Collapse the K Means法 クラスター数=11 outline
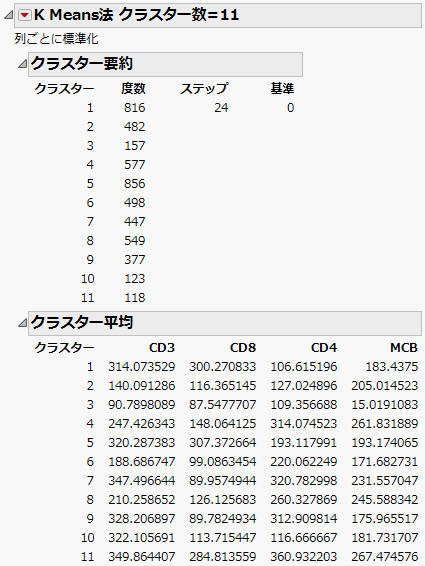 tap(8, 15)
